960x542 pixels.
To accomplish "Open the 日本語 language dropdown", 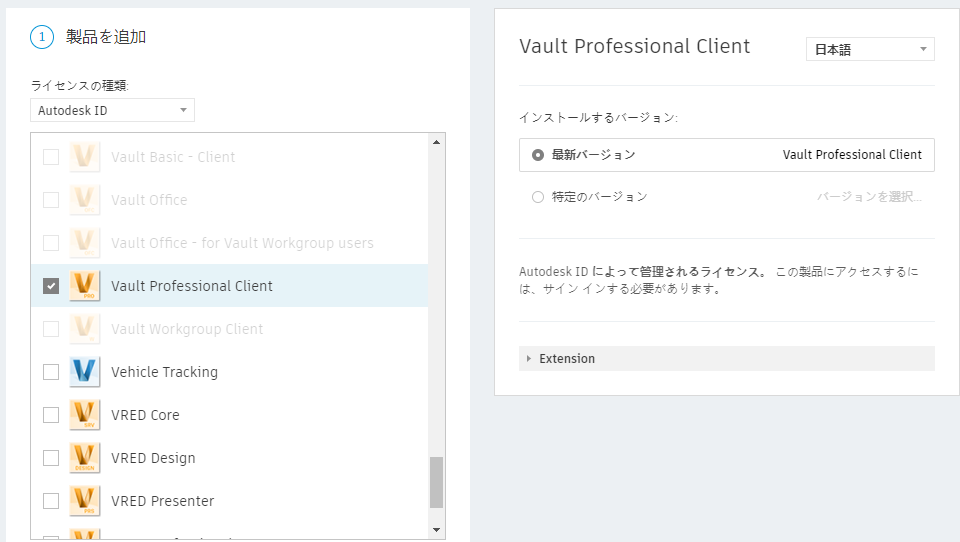I will click(x=870, y=49).
